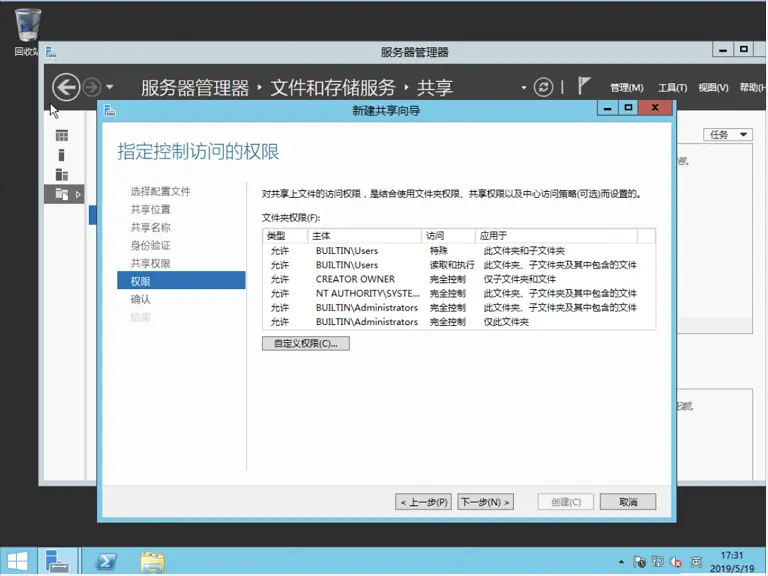Select file and storage services sidebar icon
The height and width of the screenshot is (576, 768).
click(x=62, y=194)
